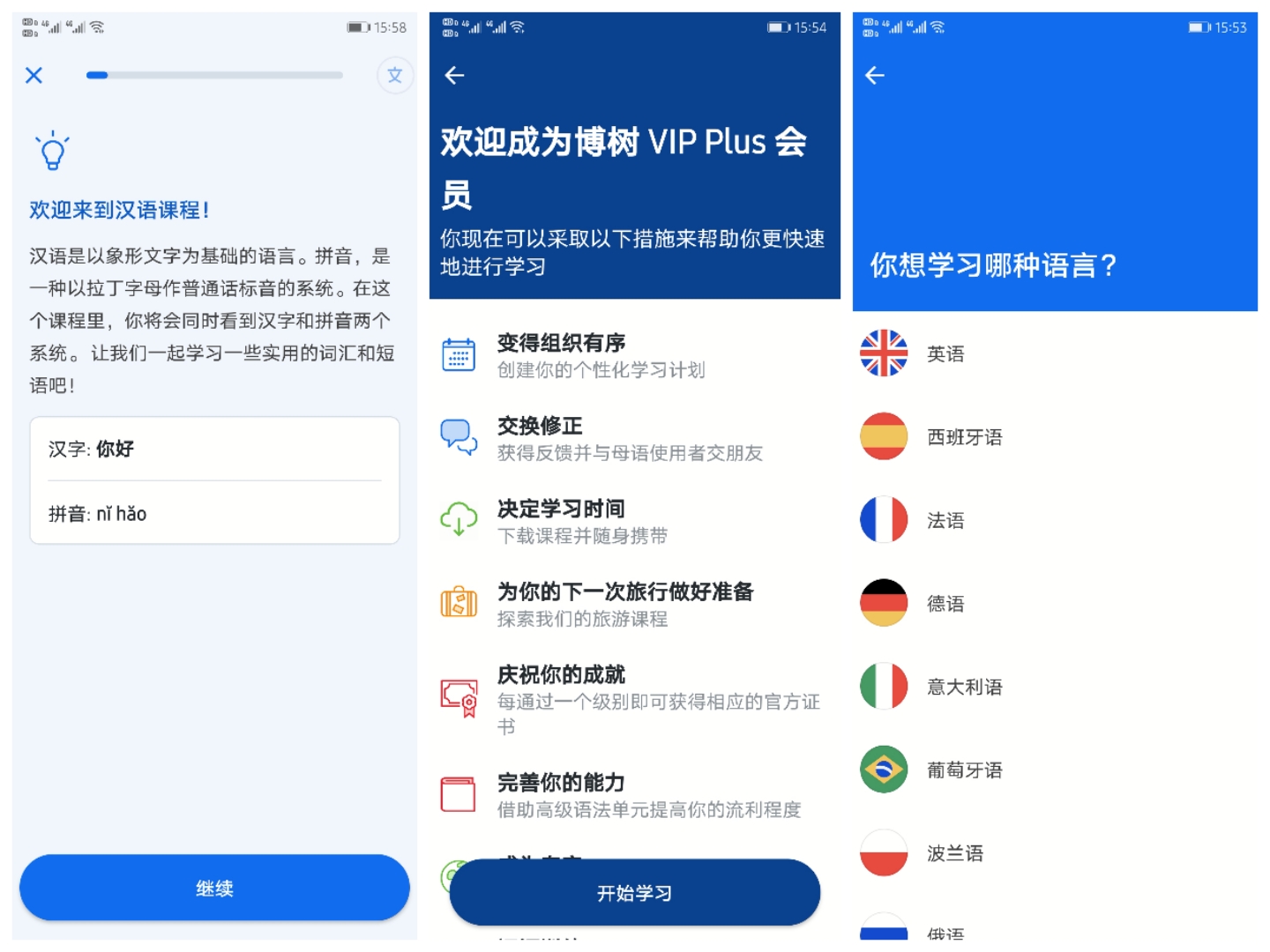Click the 继续 button
Image resolution: width=1270 pixels, height=952 pixels.
[214, 888]
